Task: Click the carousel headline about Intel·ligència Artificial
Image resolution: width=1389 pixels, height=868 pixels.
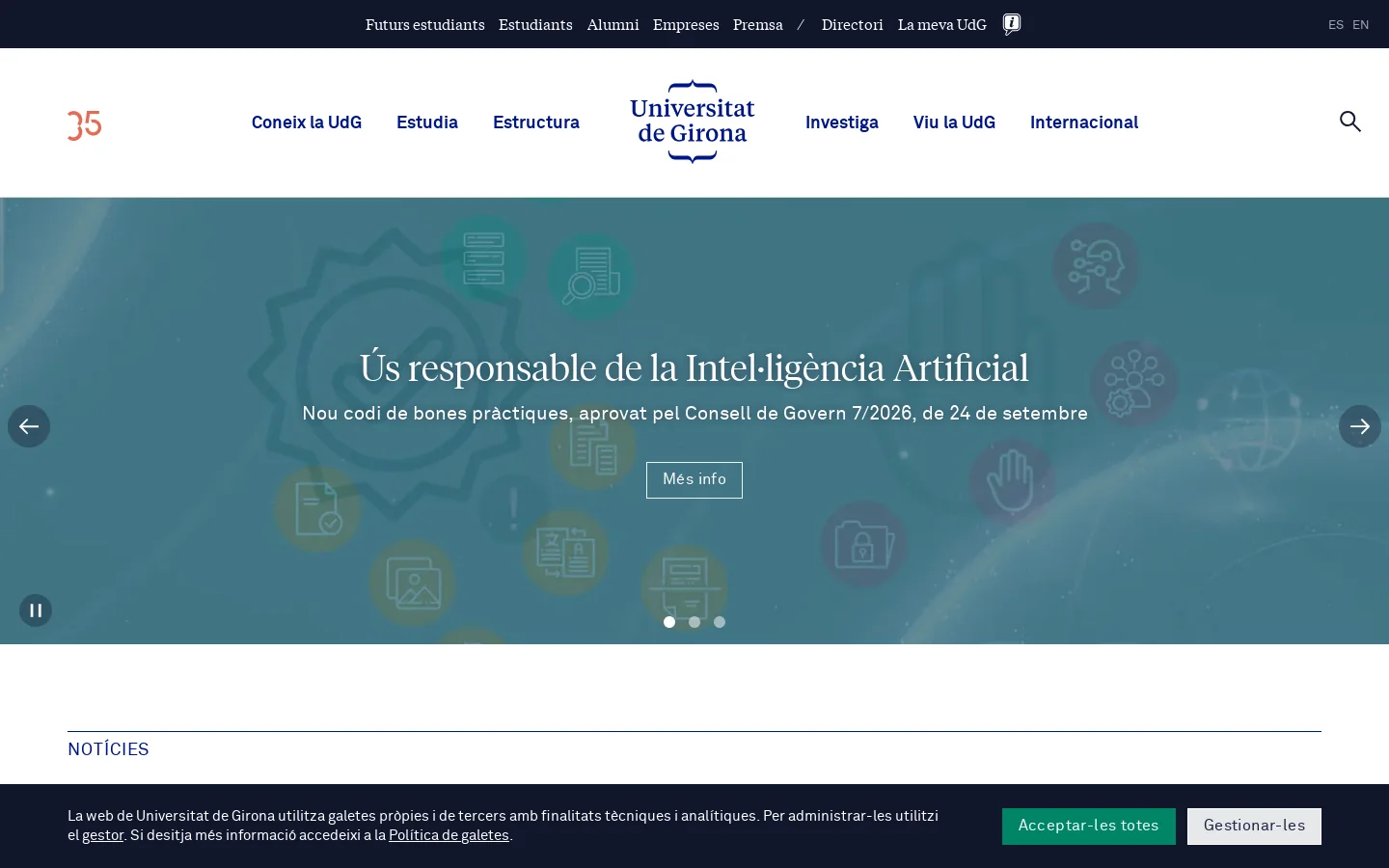Action: tap(694, 367)
